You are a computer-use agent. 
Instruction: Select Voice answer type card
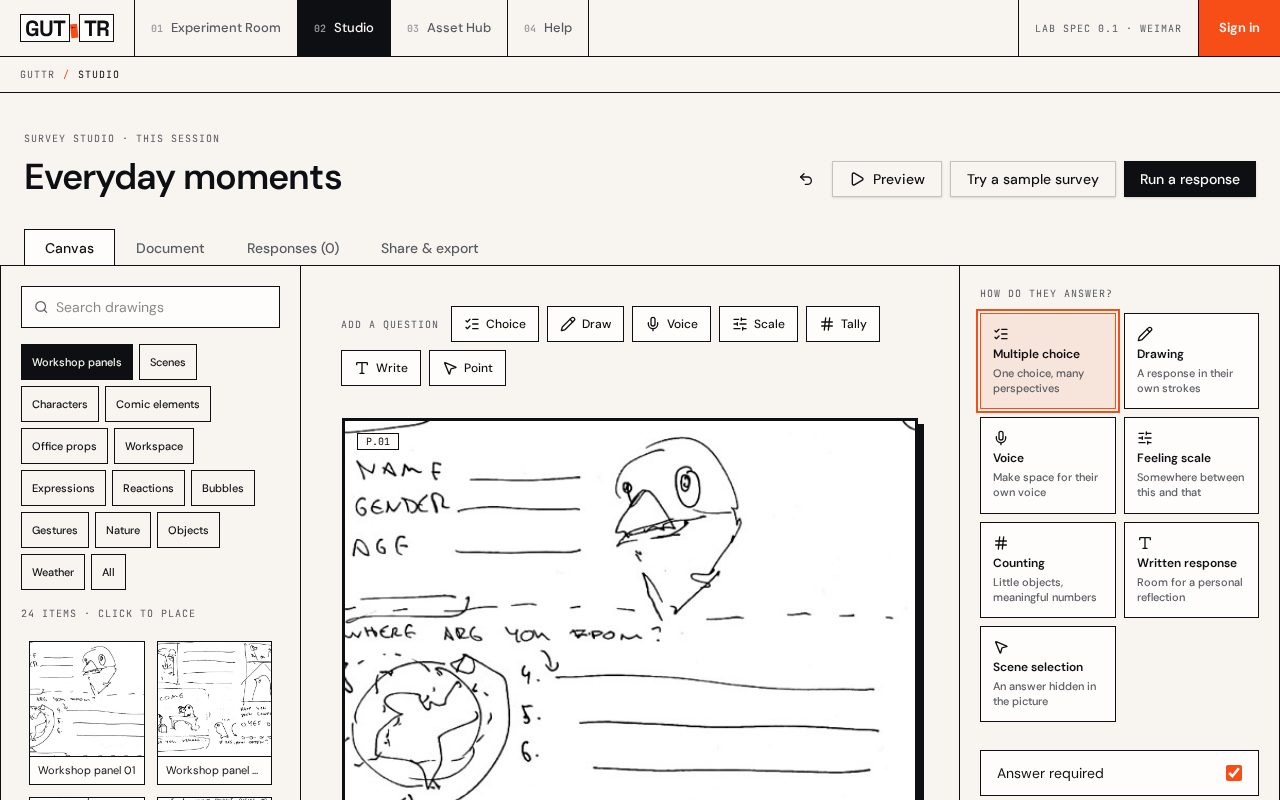pos(1048,465)
